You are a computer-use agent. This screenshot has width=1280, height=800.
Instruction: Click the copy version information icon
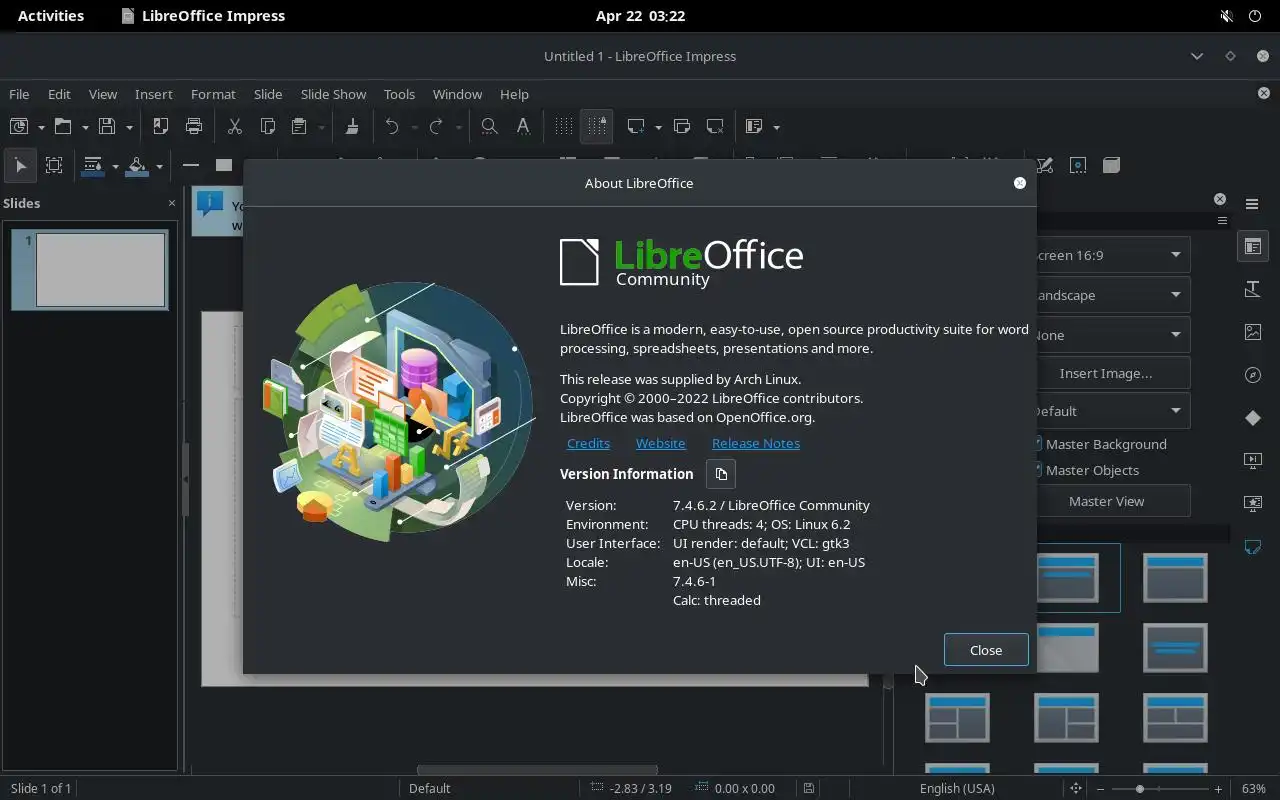(x=721, y=474)
